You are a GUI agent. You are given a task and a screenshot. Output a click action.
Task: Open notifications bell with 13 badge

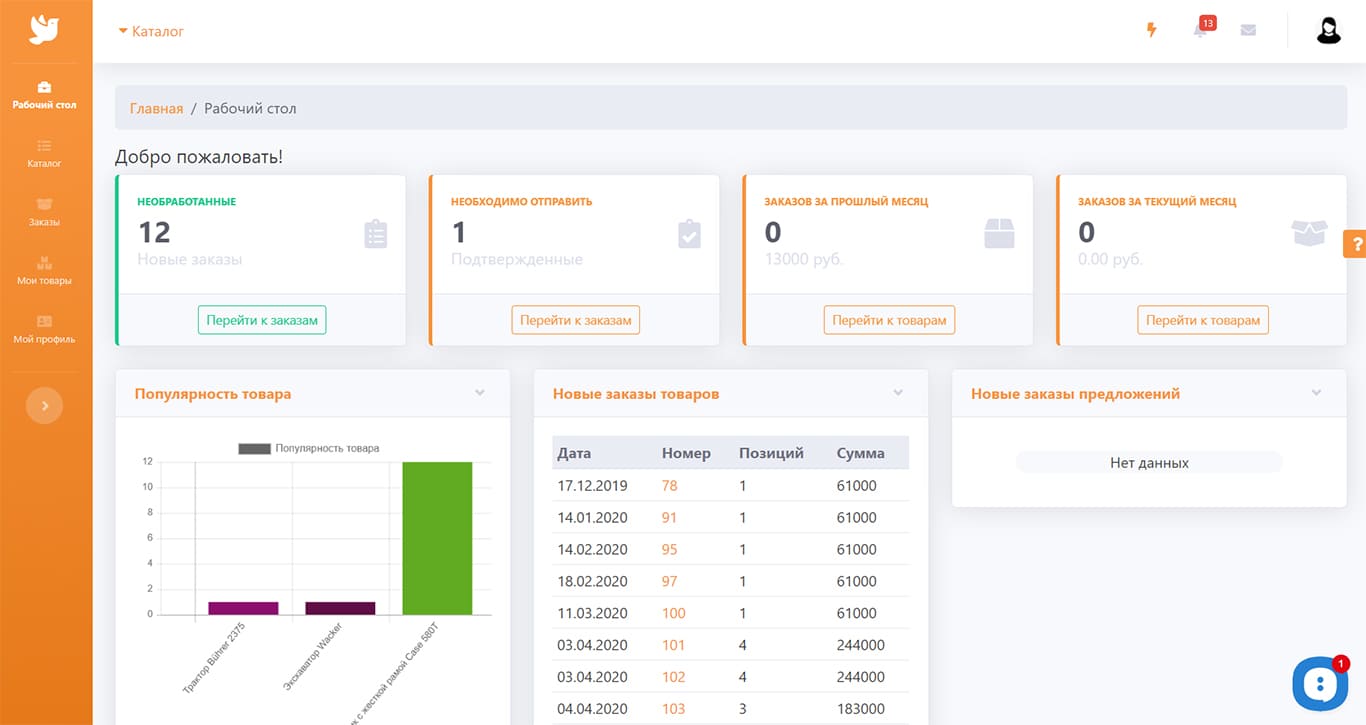click(x=1201, y=30)
